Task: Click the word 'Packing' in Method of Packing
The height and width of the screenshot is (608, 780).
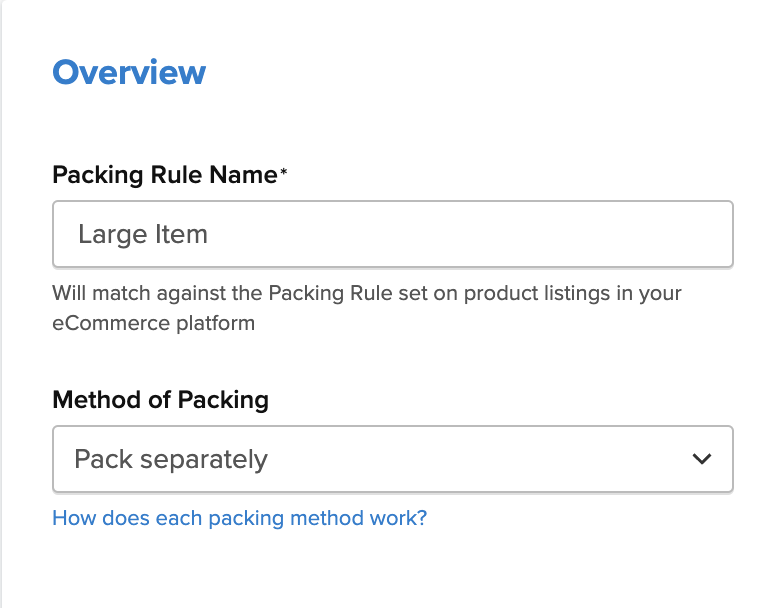Action: point(224,400)
